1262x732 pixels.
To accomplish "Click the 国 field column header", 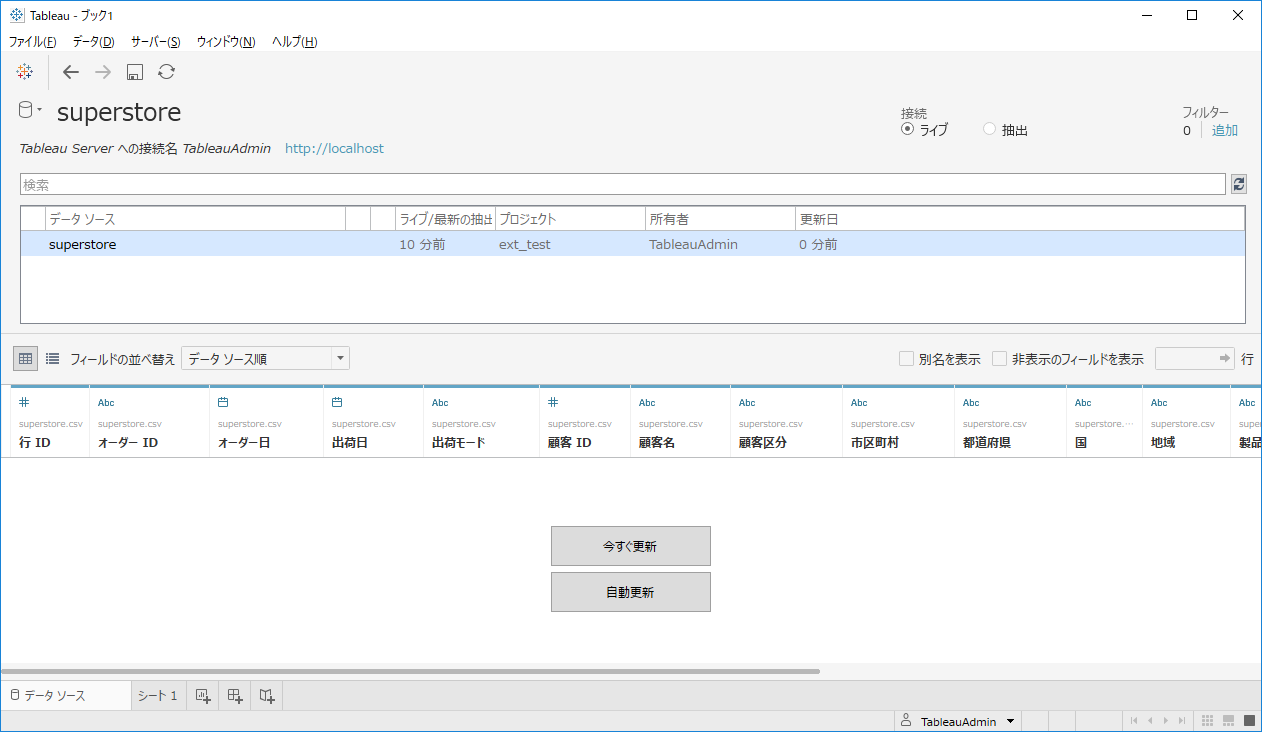I will click(1104, 421).
